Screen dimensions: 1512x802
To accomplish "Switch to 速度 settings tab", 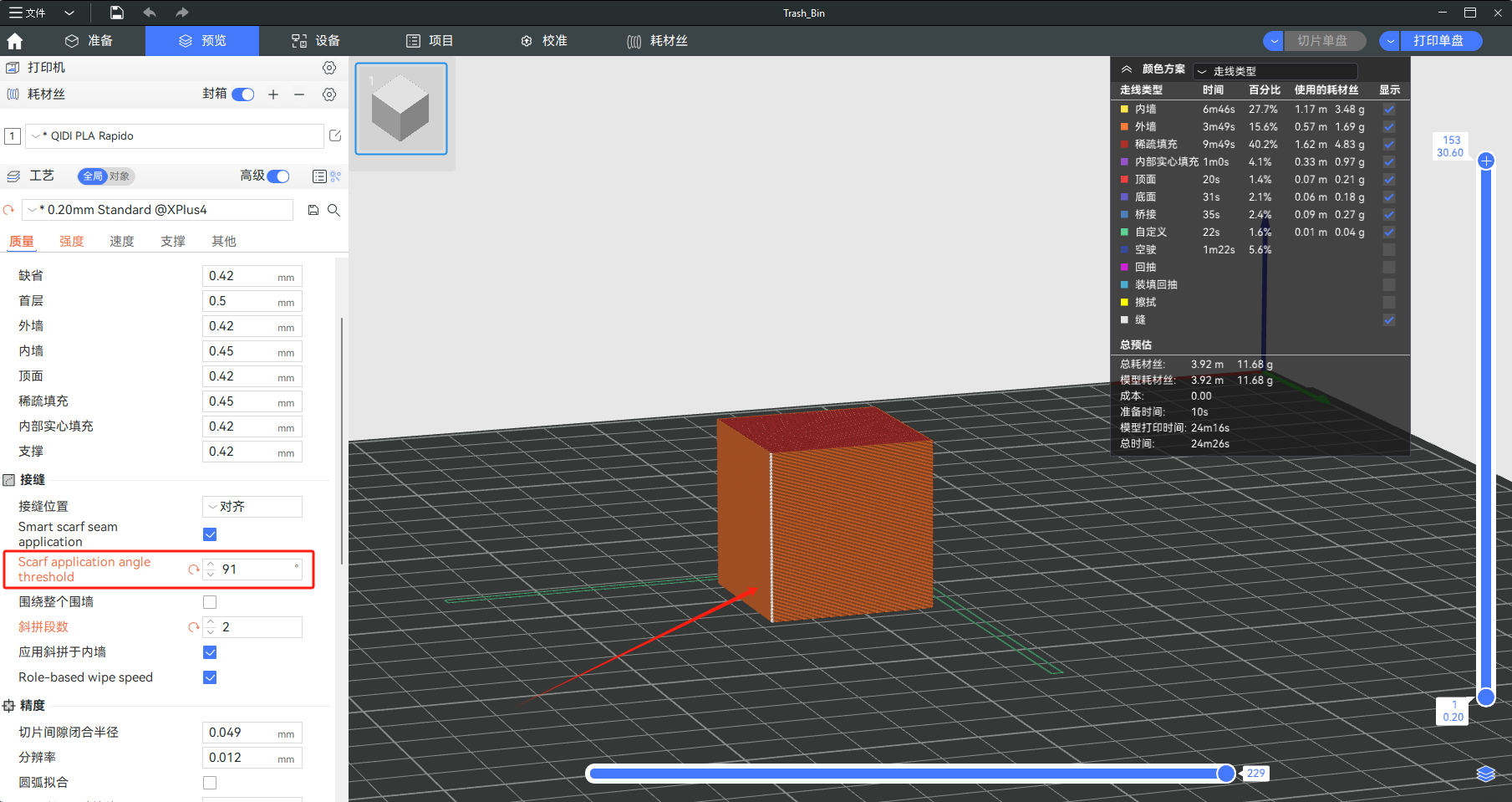I will pyautogui.click(x=122, y=241).
